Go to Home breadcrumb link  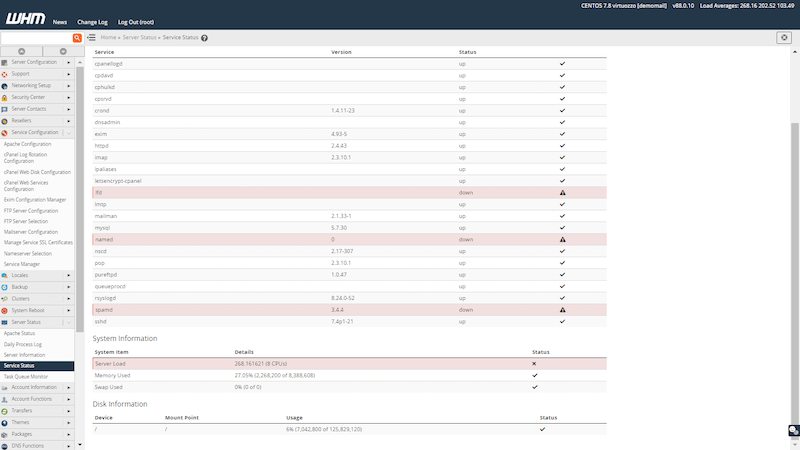click(108, 37)
